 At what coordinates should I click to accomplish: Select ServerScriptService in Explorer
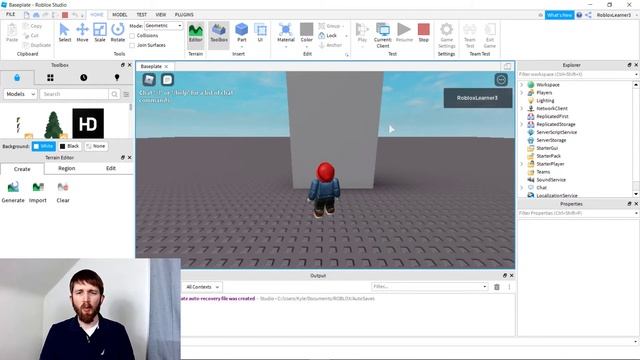point(556,132)
